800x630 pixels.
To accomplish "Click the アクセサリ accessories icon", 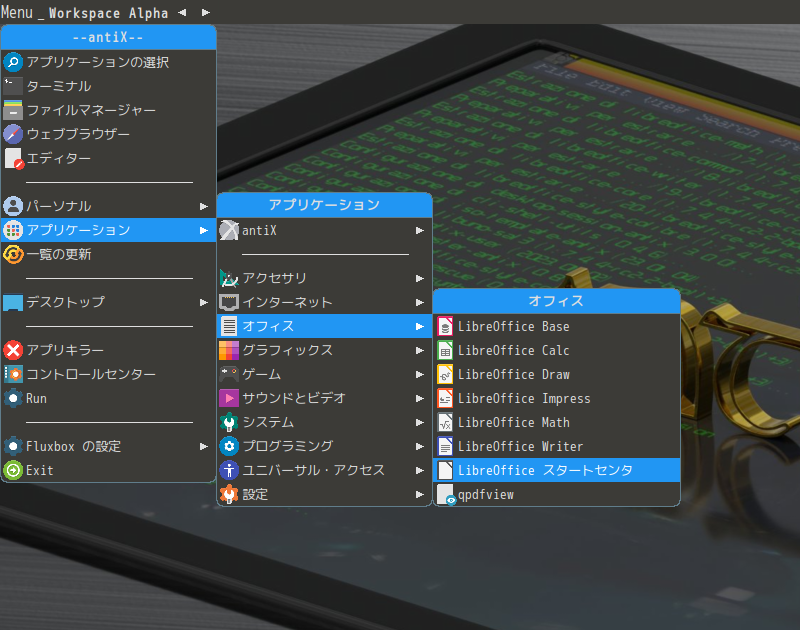I will (229, 278).
